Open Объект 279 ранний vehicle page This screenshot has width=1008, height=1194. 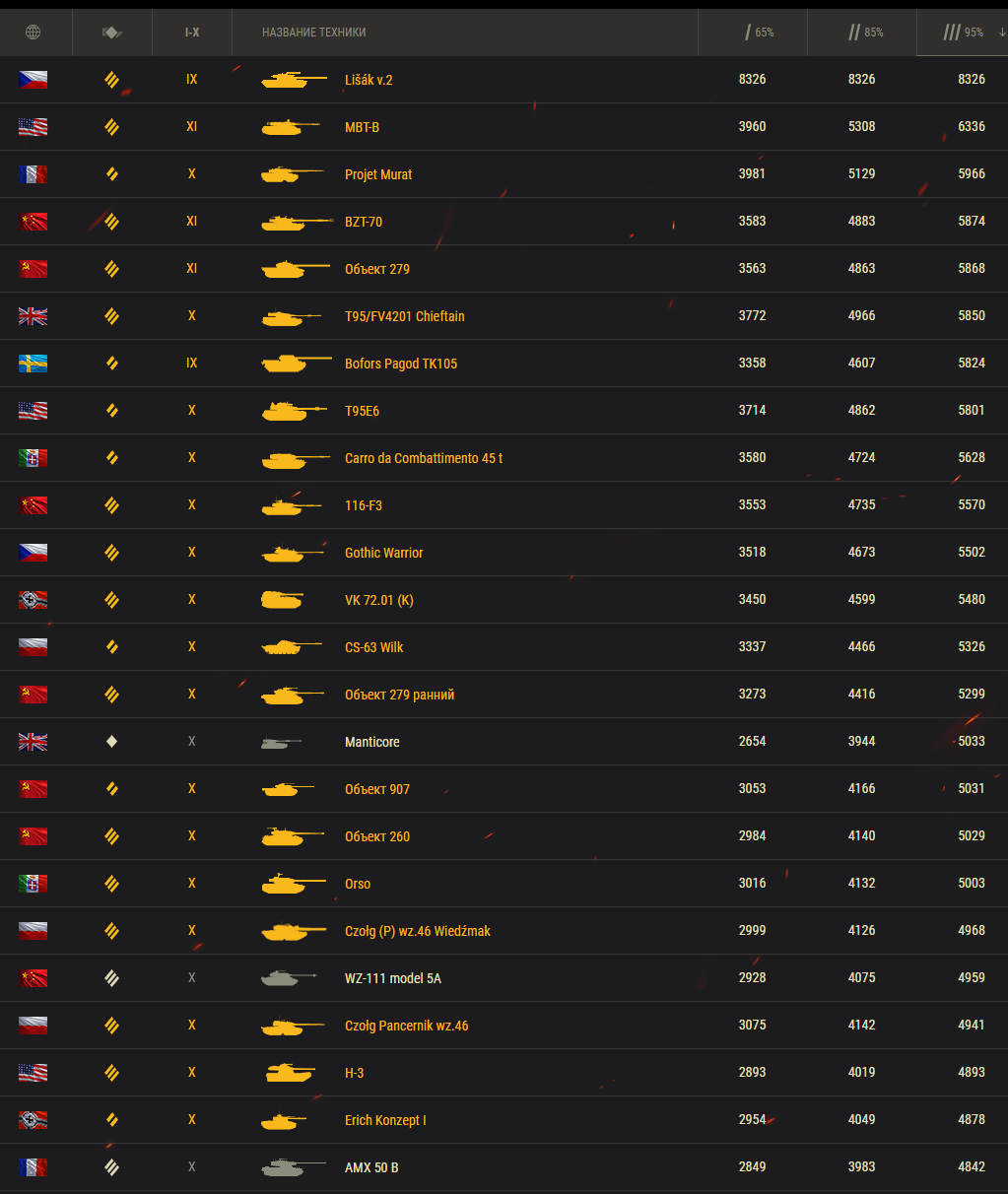[x=399, y=695]
